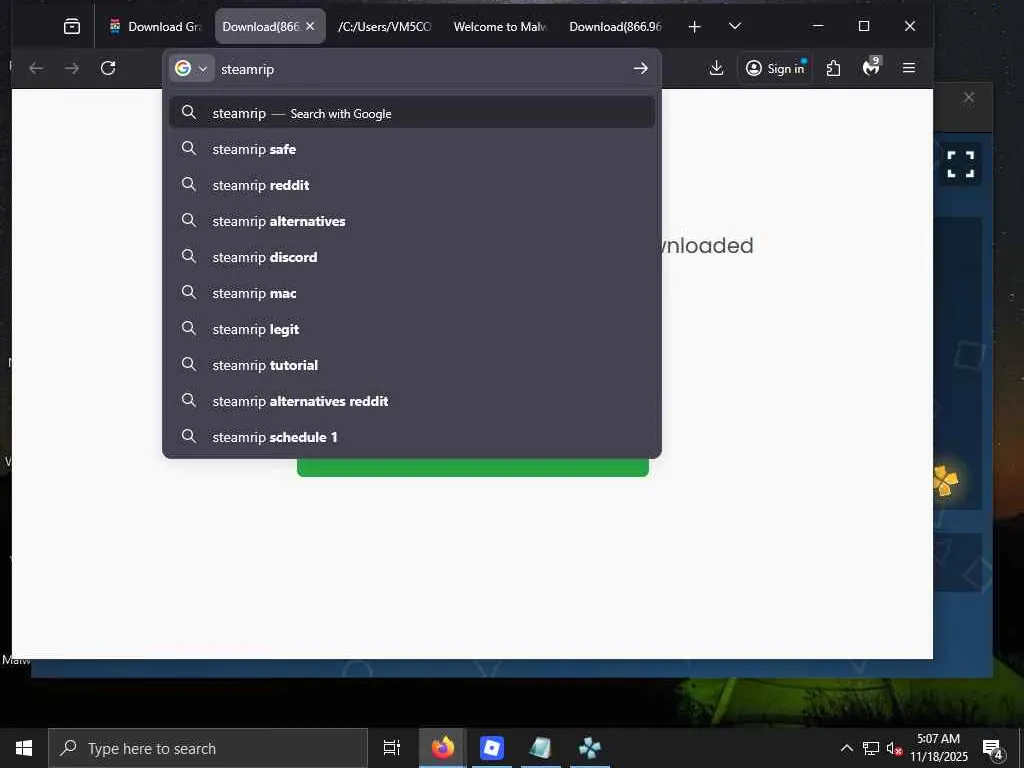Pick the steamrip legit suggestion
Image resolution: width=1024 pixels, height=768 pixels.
click(411, 328)
